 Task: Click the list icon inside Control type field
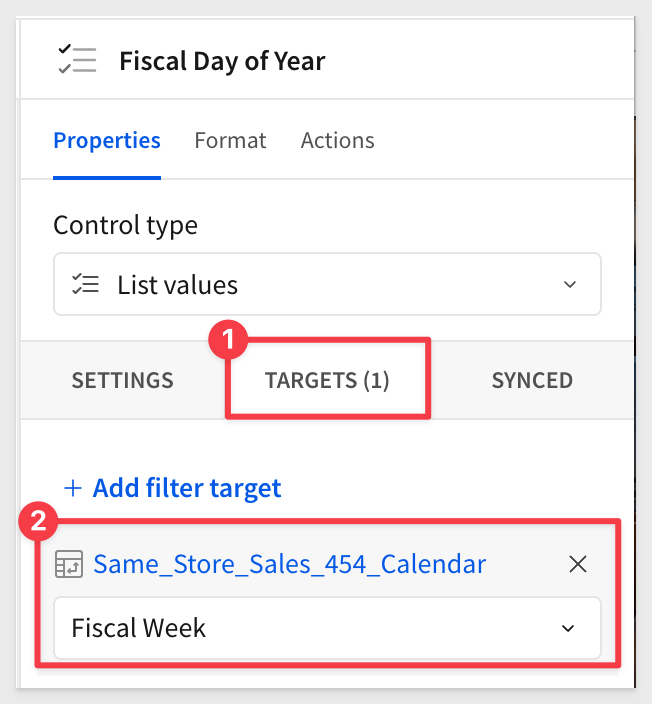point(84,285)
